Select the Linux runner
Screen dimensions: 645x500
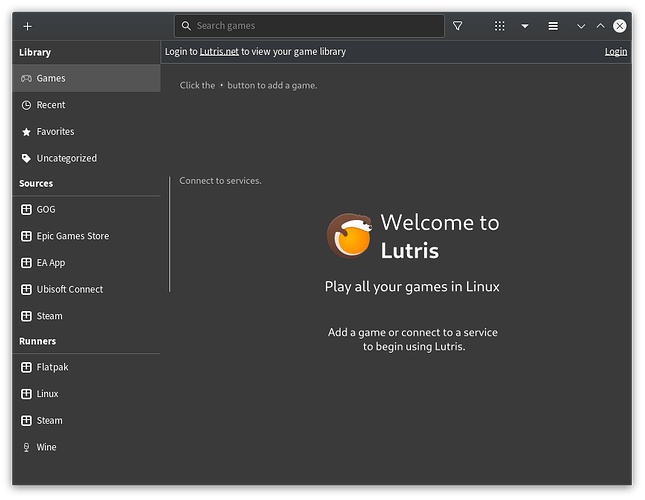pos(86,394)
